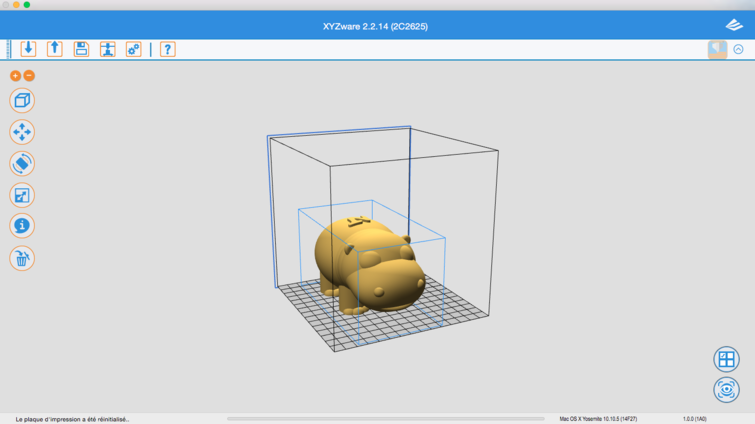Open the four-pane view layout button
This screenshot has height=424, width=755.
[x=726, y=359]
